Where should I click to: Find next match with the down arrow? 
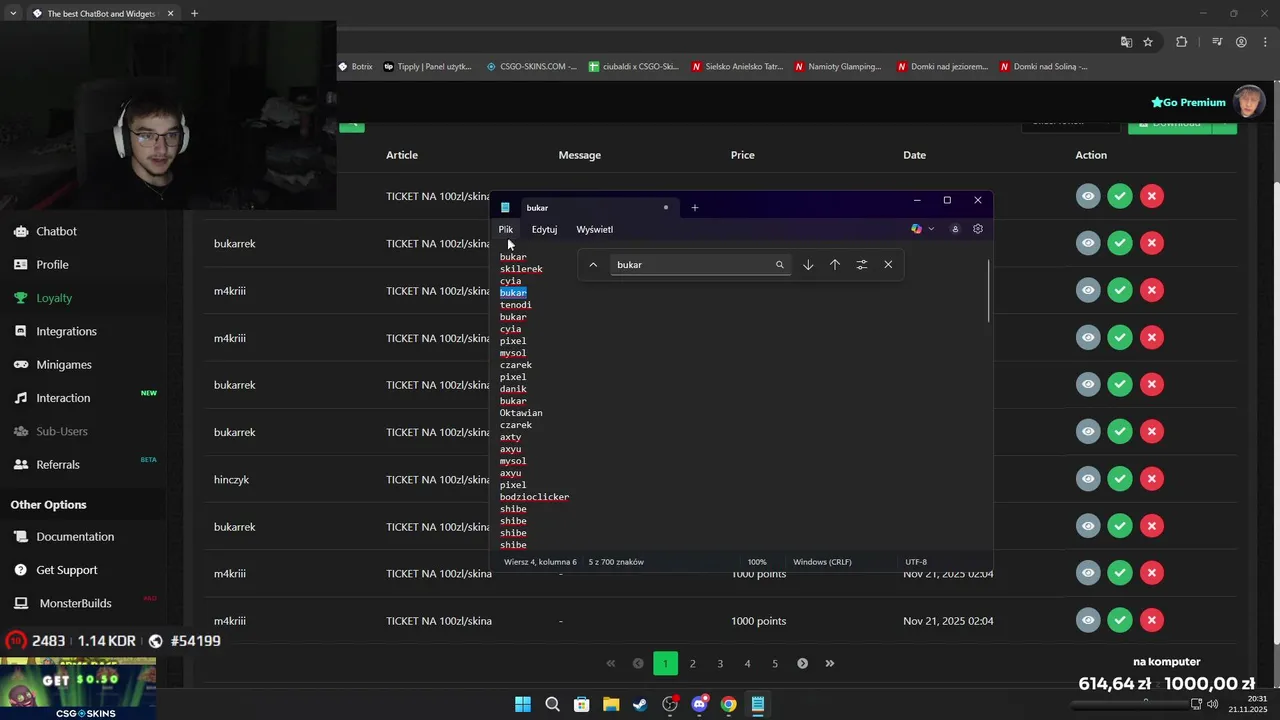click(x=808, y=265)
